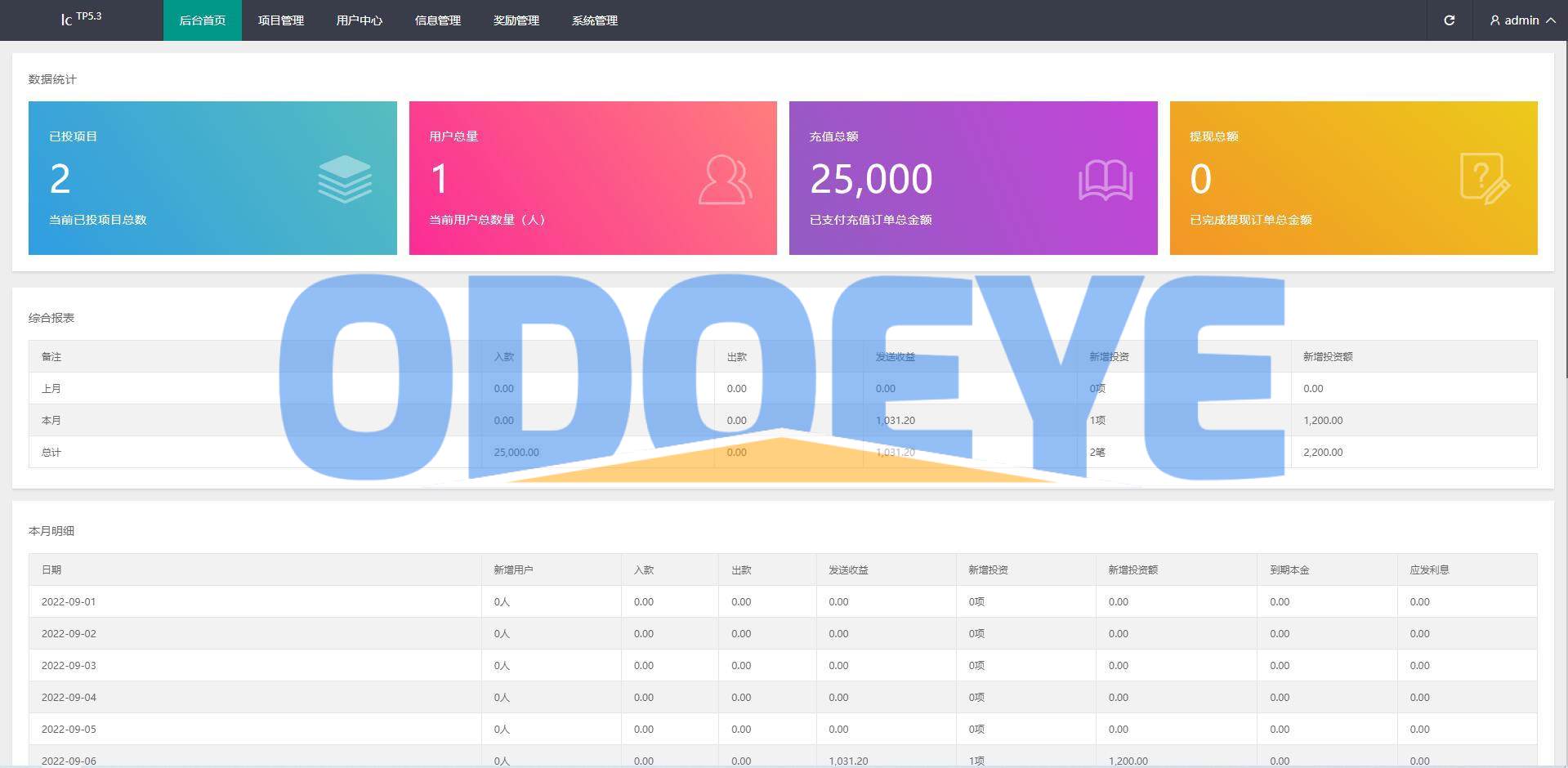Click the 上月 row label
This screenshot has width=1568, height=768.
coord(51,389)
